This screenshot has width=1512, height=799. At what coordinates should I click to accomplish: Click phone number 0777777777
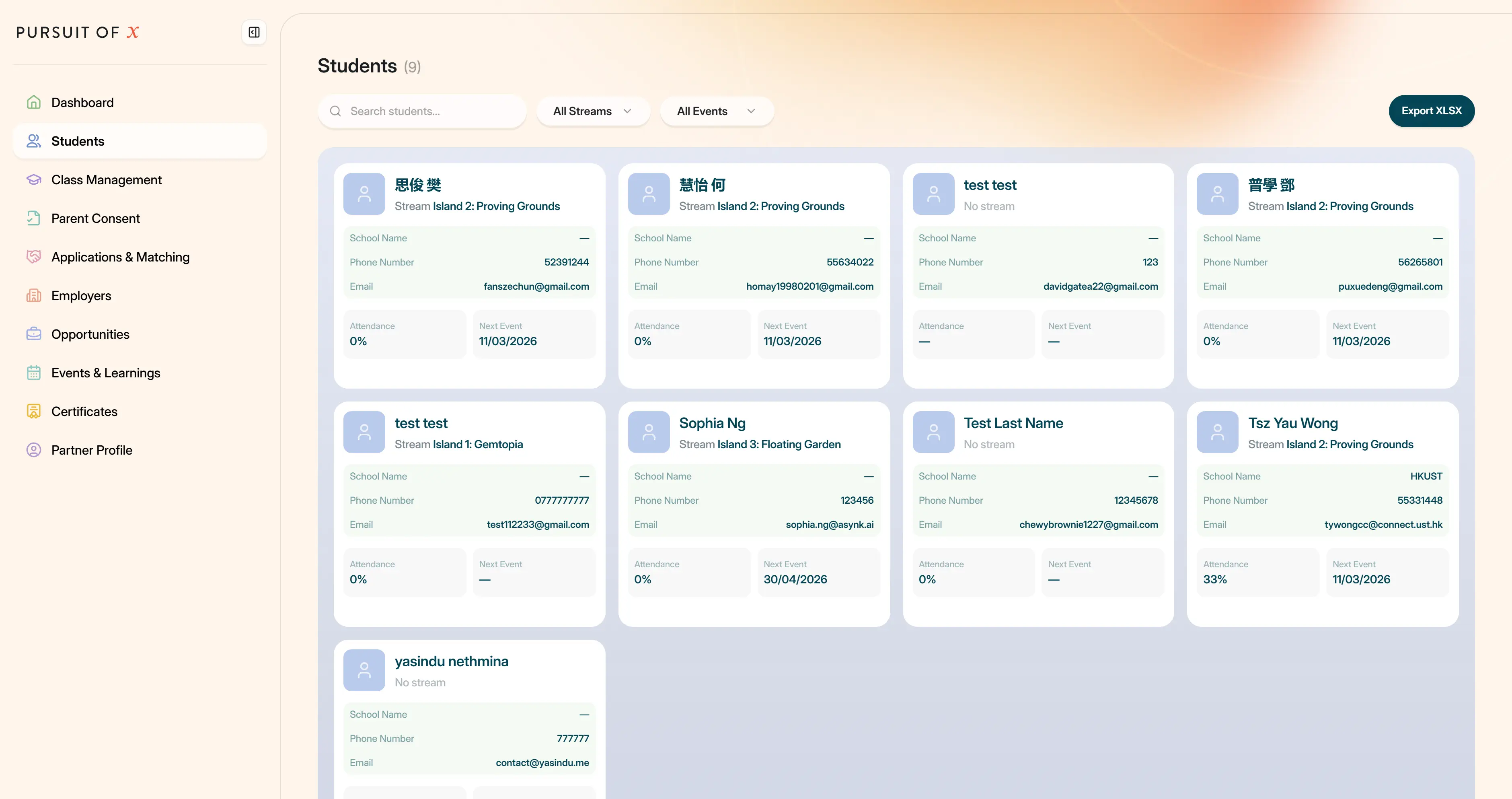562,501
